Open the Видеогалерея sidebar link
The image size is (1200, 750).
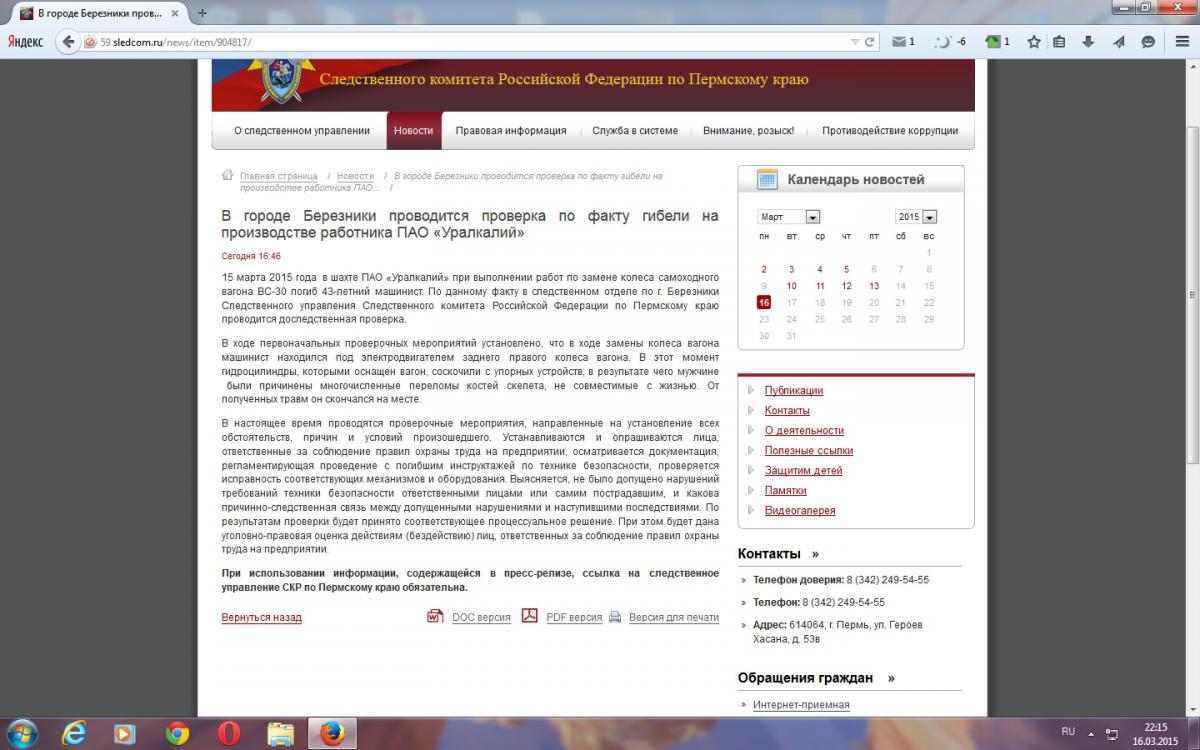pos(799,511)
